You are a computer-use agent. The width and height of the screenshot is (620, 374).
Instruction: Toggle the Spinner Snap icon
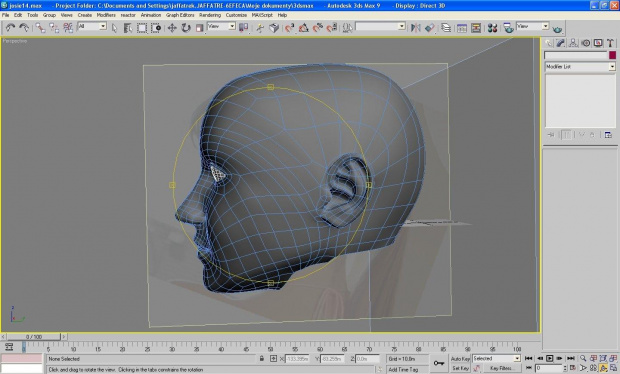coord(332,28)
